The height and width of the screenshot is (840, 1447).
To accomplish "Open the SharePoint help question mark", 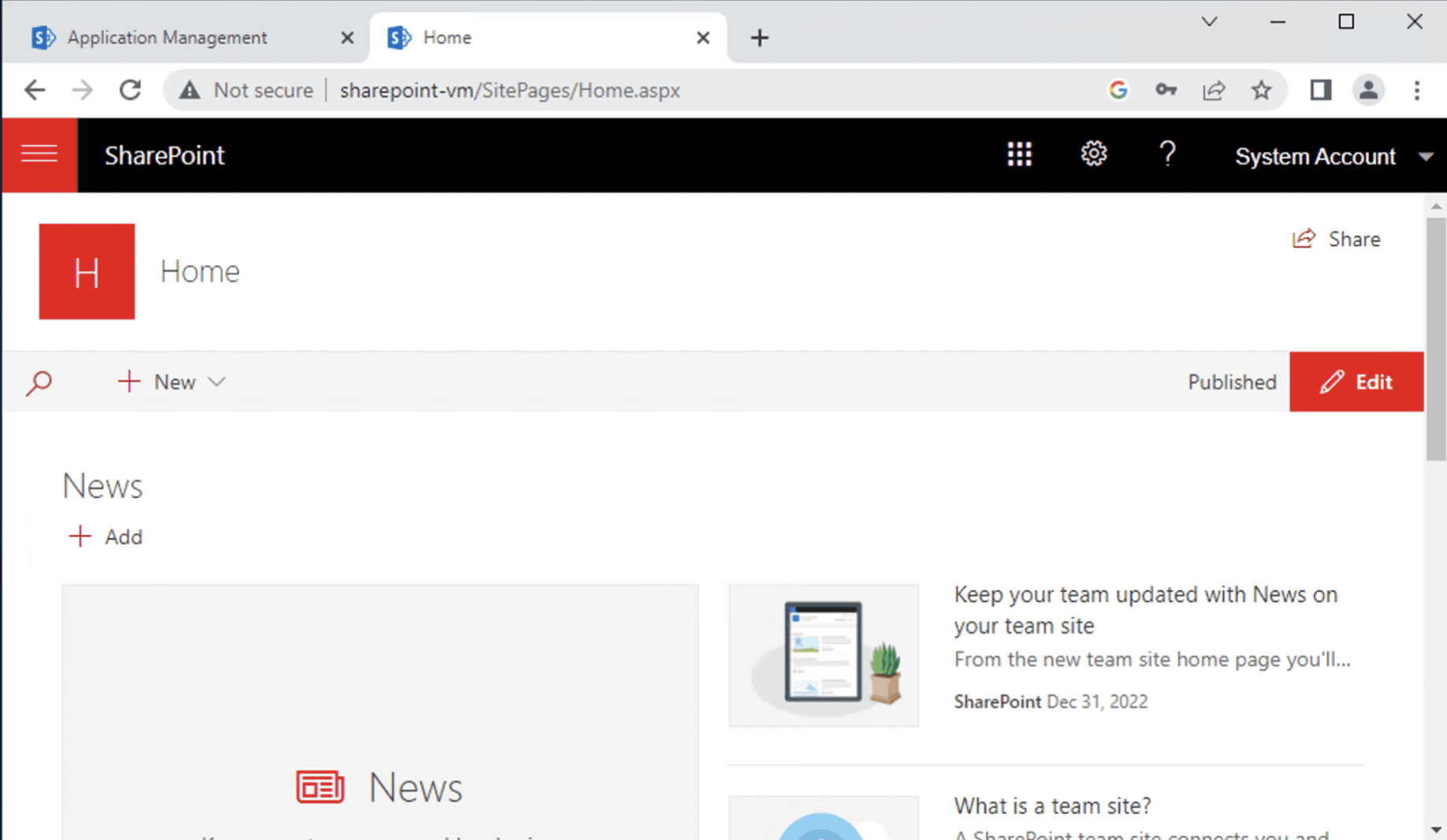I will [1167, 154].
